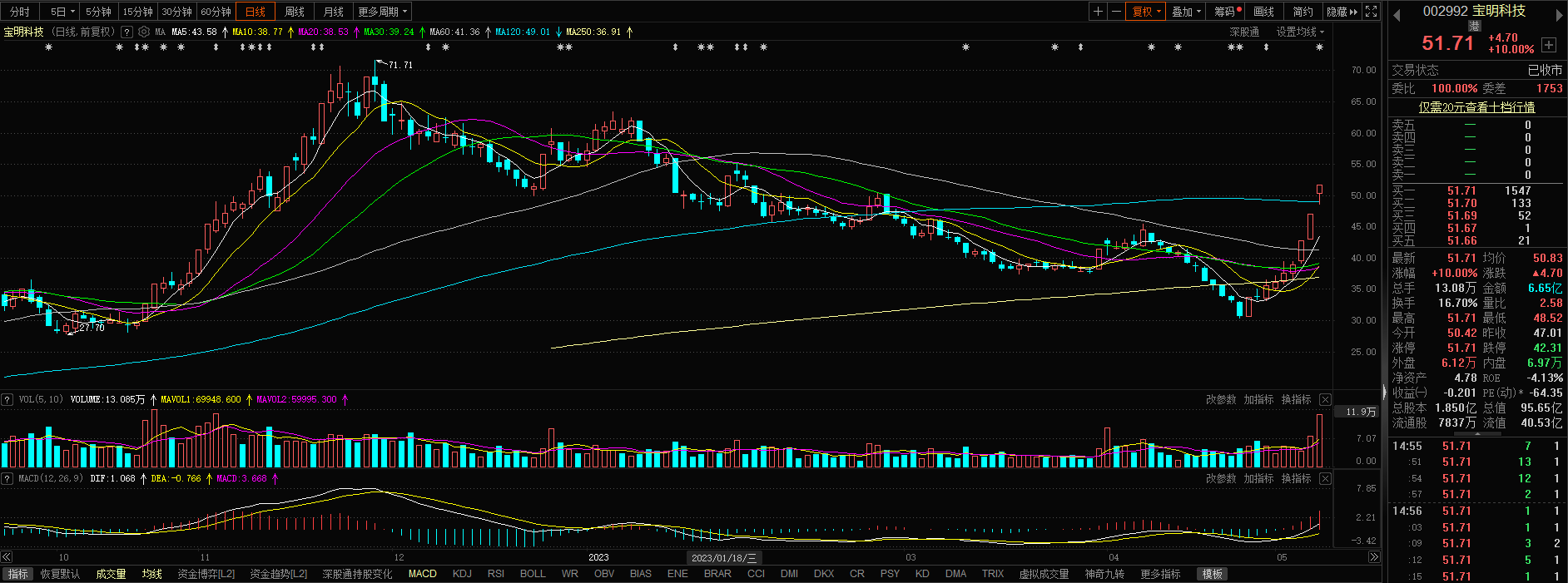This screenshot has height=583, width=1568.
Task: Go to next stock with right arrow
Action: point(1559,13)
